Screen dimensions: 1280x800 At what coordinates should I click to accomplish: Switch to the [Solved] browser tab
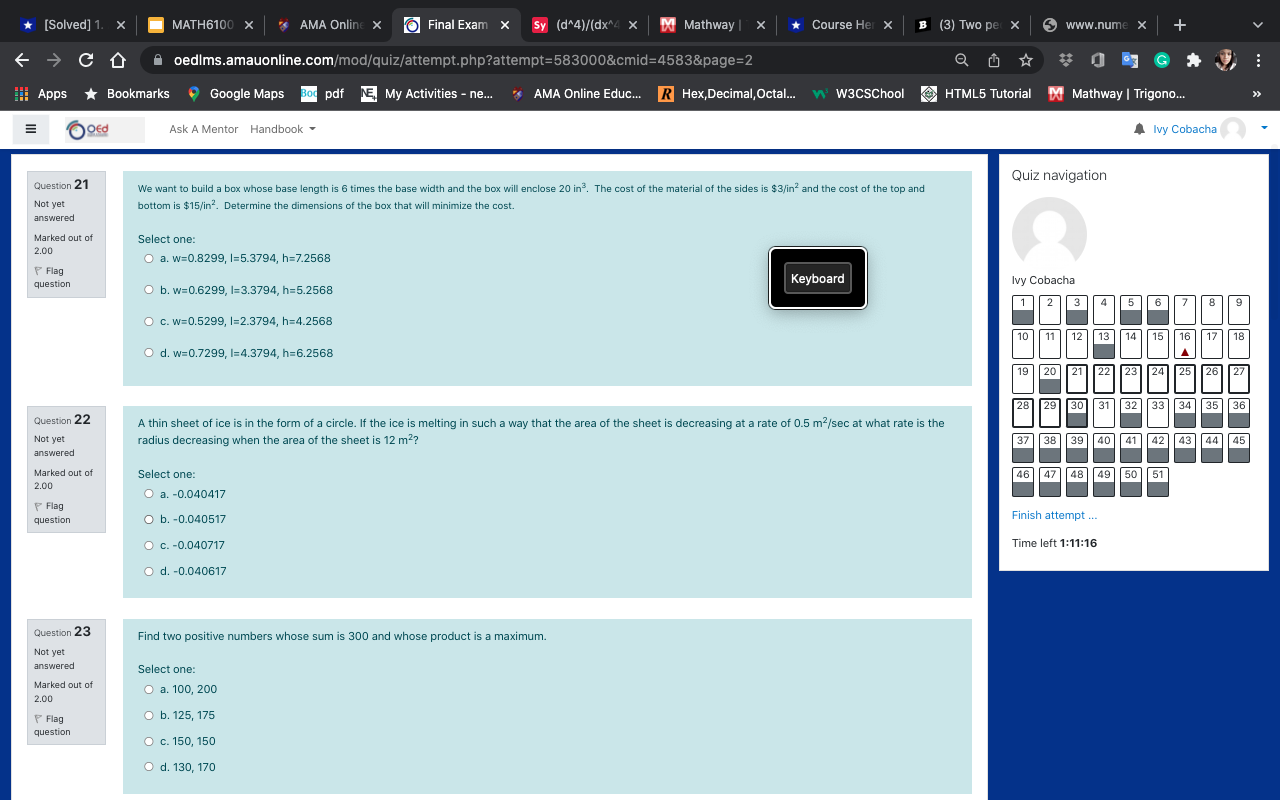pos(72,25)
